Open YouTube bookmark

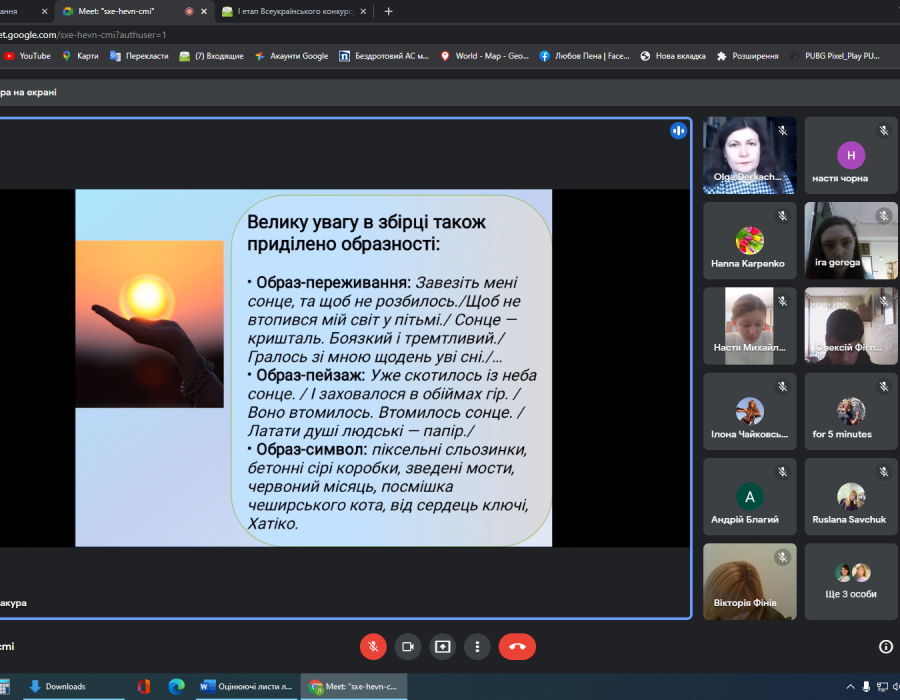coord(27,56)
